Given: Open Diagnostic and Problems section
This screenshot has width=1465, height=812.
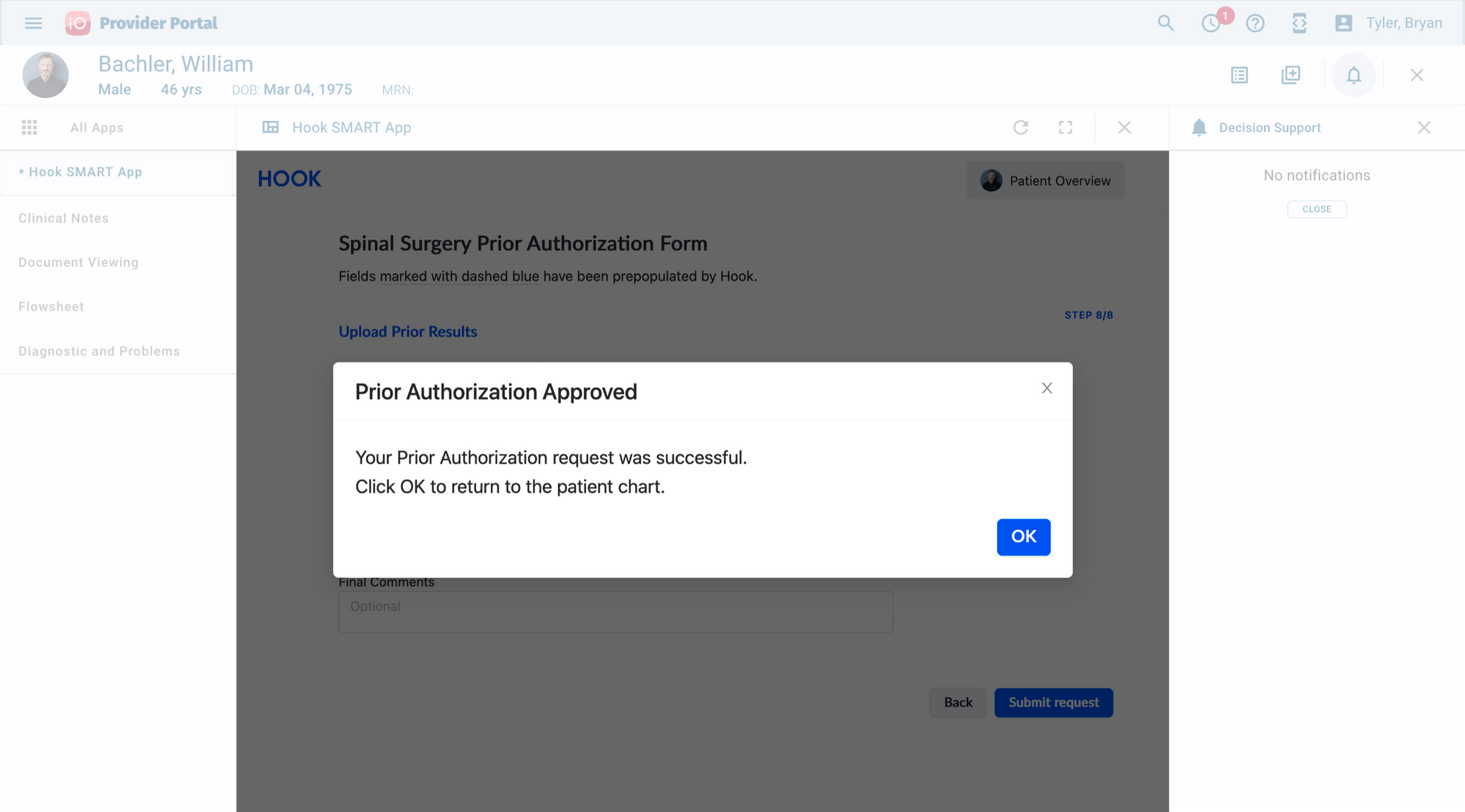Looking at the screenshot, I should (99, 351).
